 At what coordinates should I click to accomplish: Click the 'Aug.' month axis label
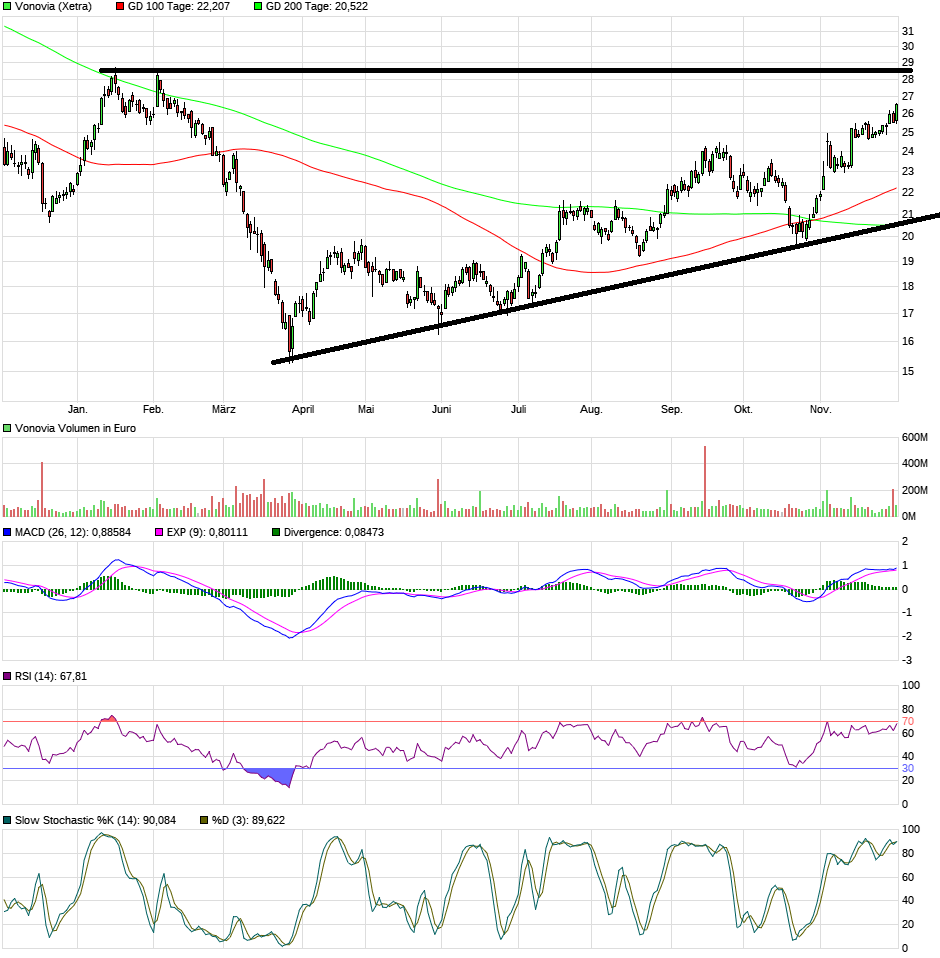(591, 409)
